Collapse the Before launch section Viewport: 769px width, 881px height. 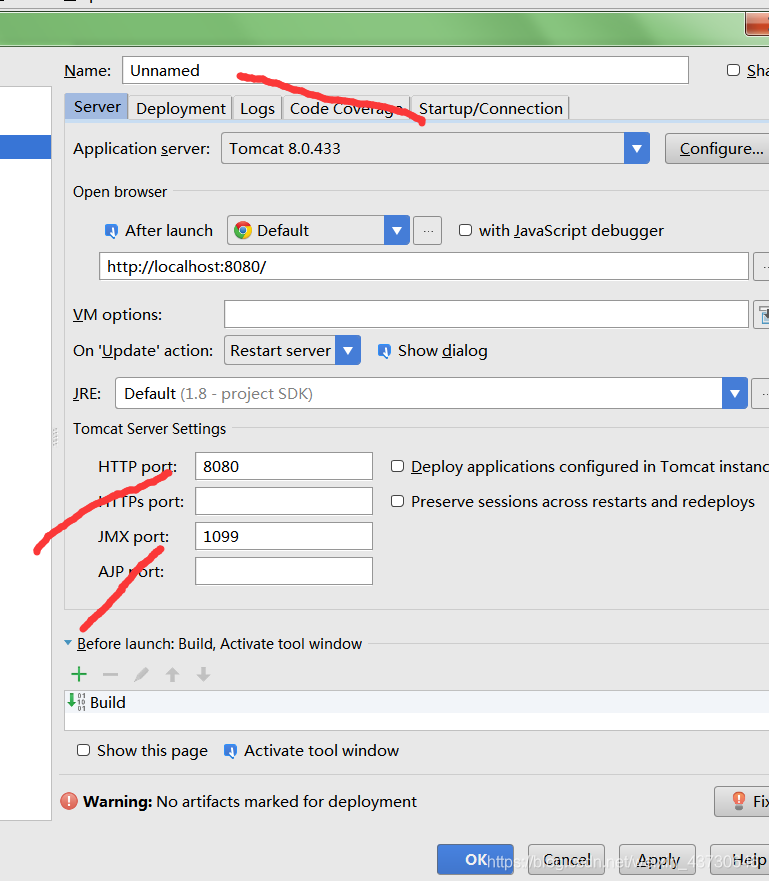click(68, 643)
